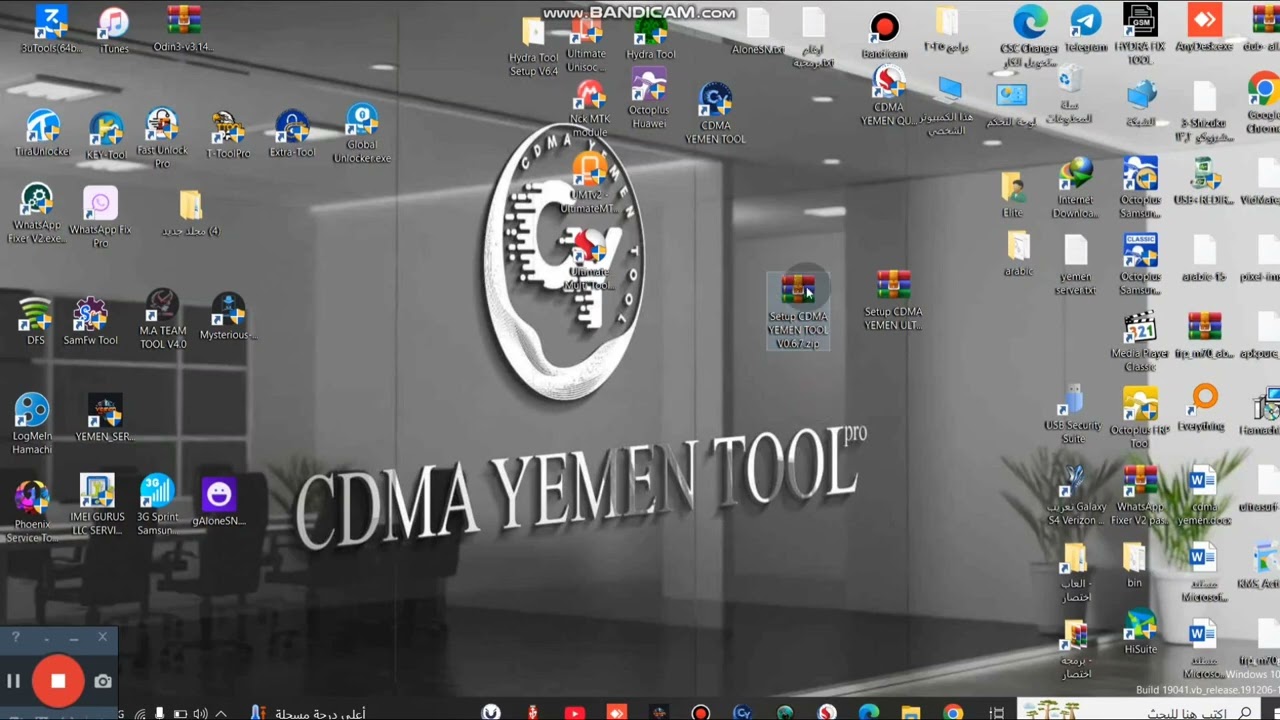
Task: Open Phoenix Service Tool shortcut
Action: coord(32,511)
